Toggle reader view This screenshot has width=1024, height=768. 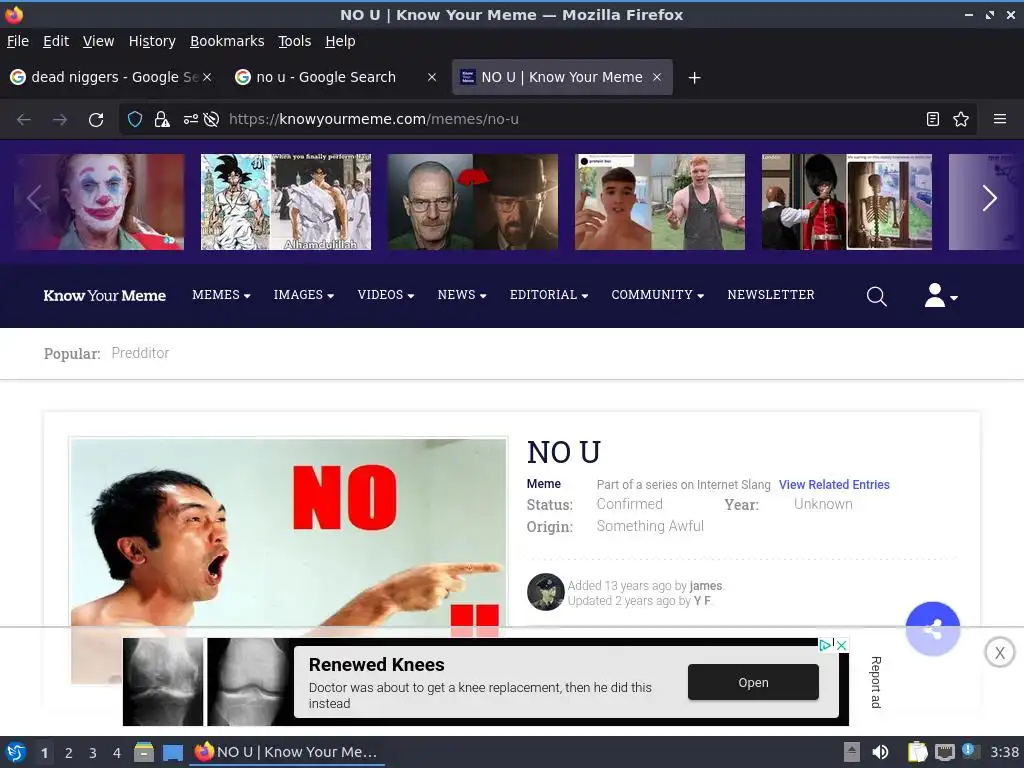pyautogui.click(x=933, y=119)
